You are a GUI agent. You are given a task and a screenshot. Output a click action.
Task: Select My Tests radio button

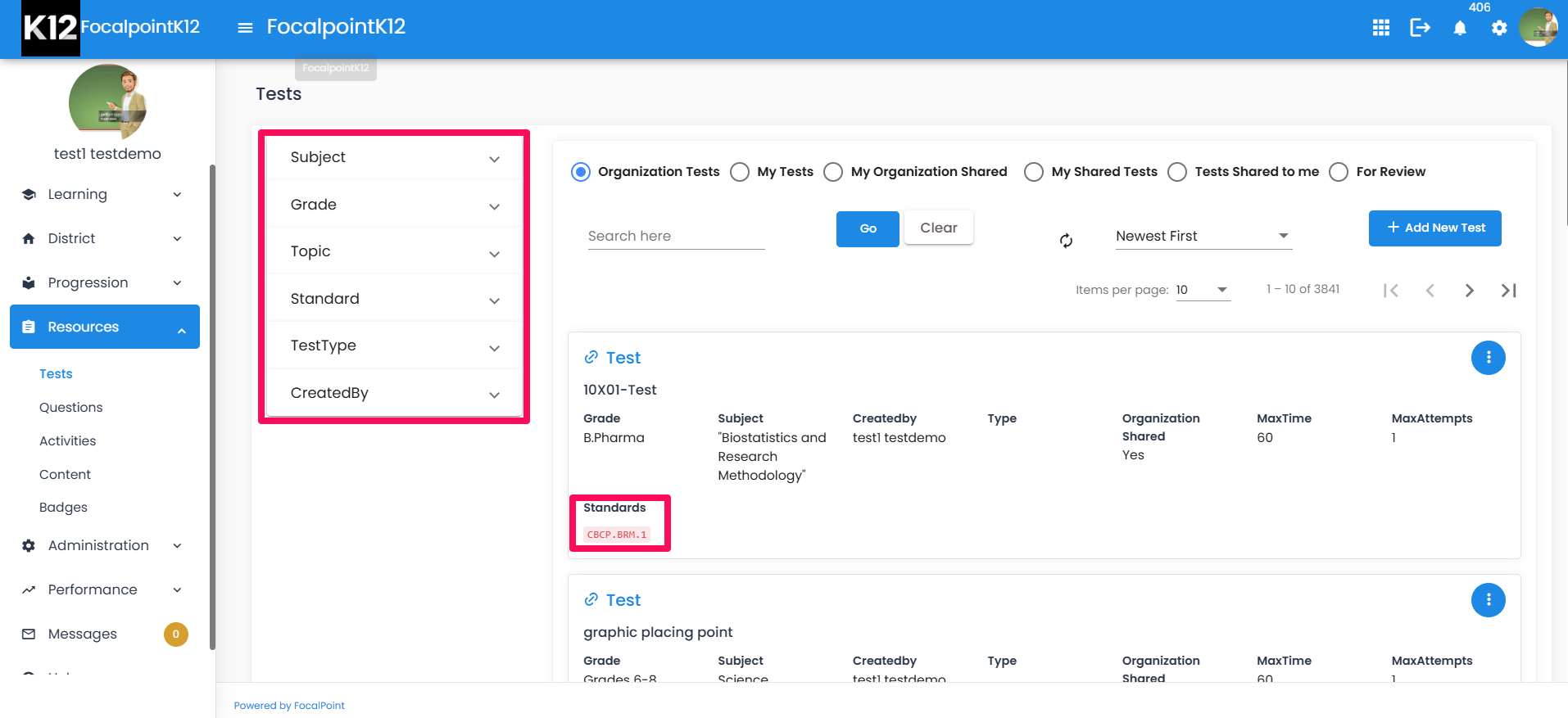point(740,172)
